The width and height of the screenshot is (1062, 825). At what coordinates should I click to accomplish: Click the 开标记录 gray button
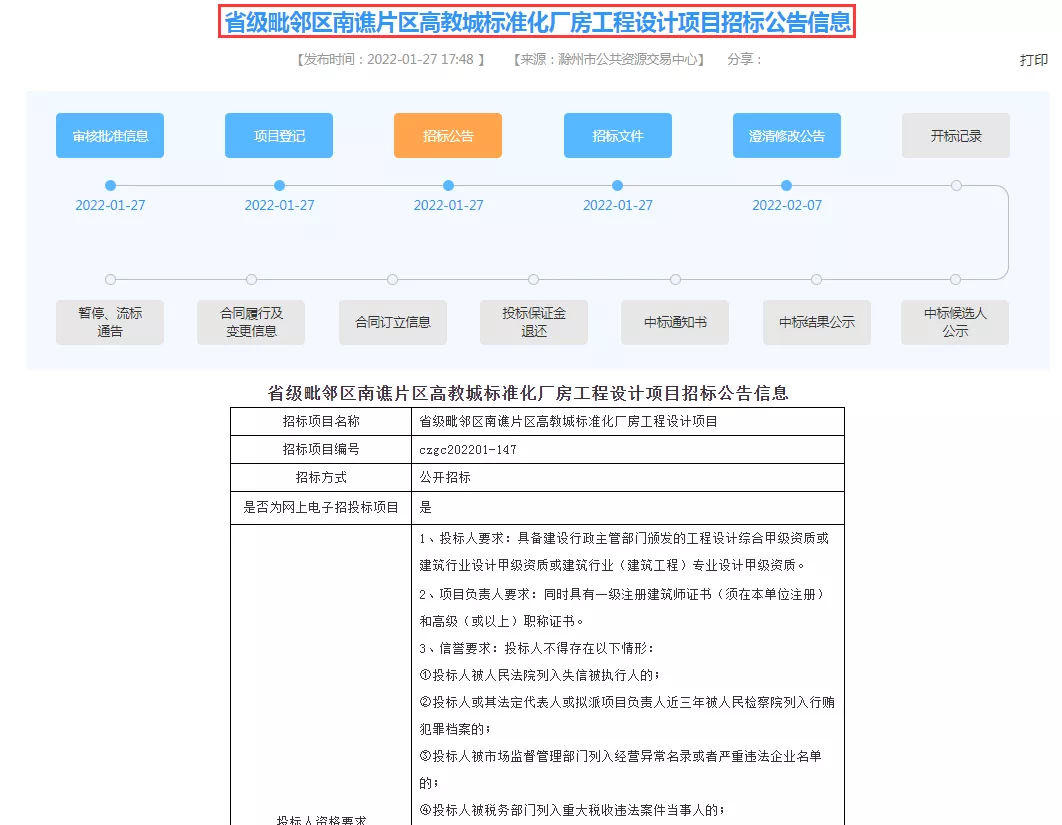(x=955, y=136)
